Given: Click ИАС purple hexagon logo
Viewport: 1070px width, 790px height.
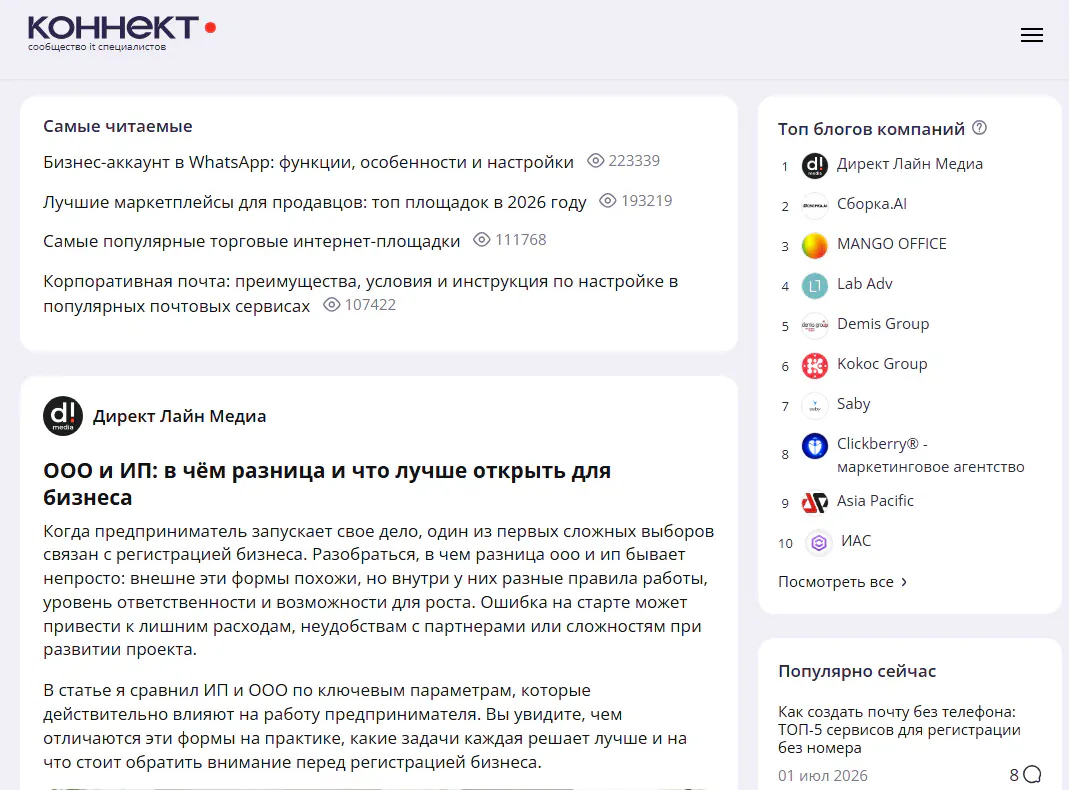Looking at the screenshot, I should pos(818,542).
